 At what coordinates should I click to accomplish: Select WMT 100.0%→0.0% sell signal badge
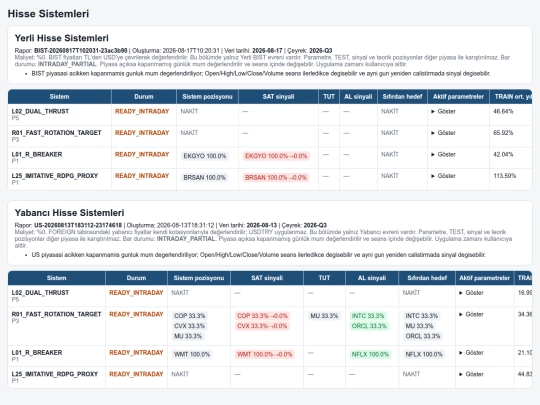[x=264, y=354]
